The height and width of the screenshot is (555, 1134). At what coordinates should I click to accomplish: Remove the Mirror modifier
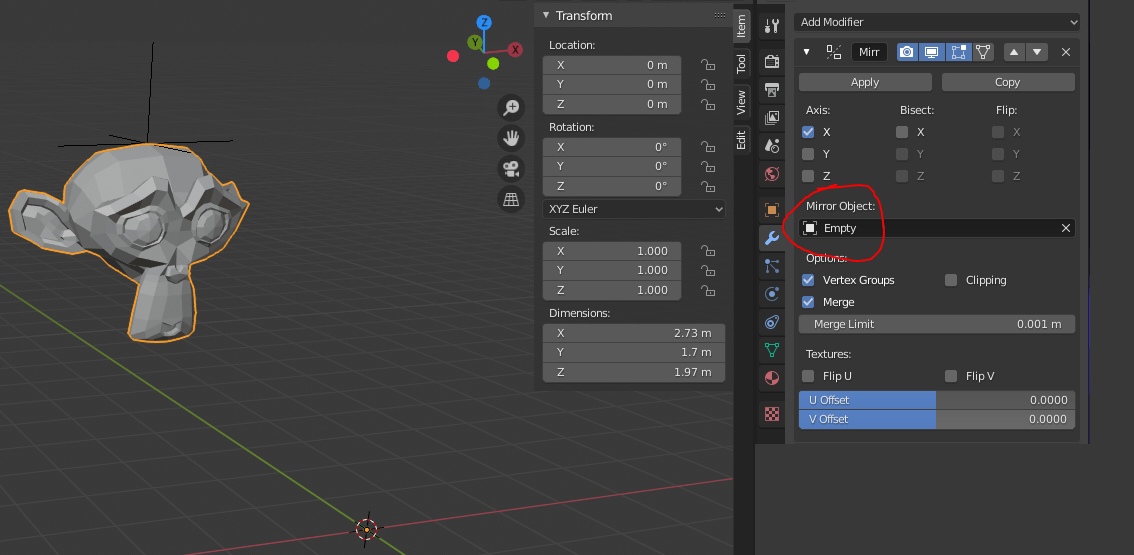pyautogui.click(x=1065, y=52)
